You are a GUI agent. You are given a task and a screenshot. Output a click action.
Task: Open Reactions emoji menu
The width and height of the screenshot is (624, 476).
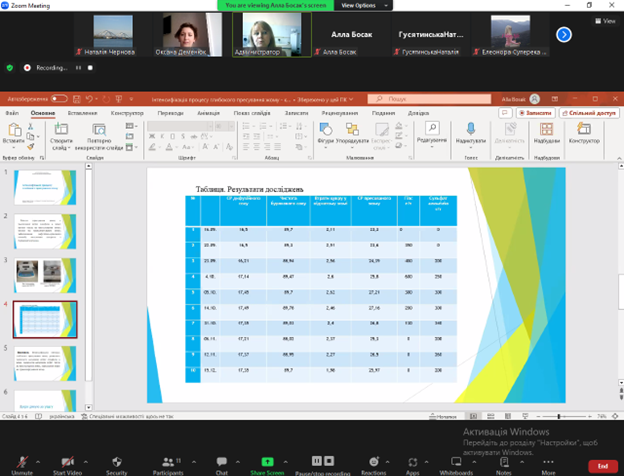tap(374, 462)
